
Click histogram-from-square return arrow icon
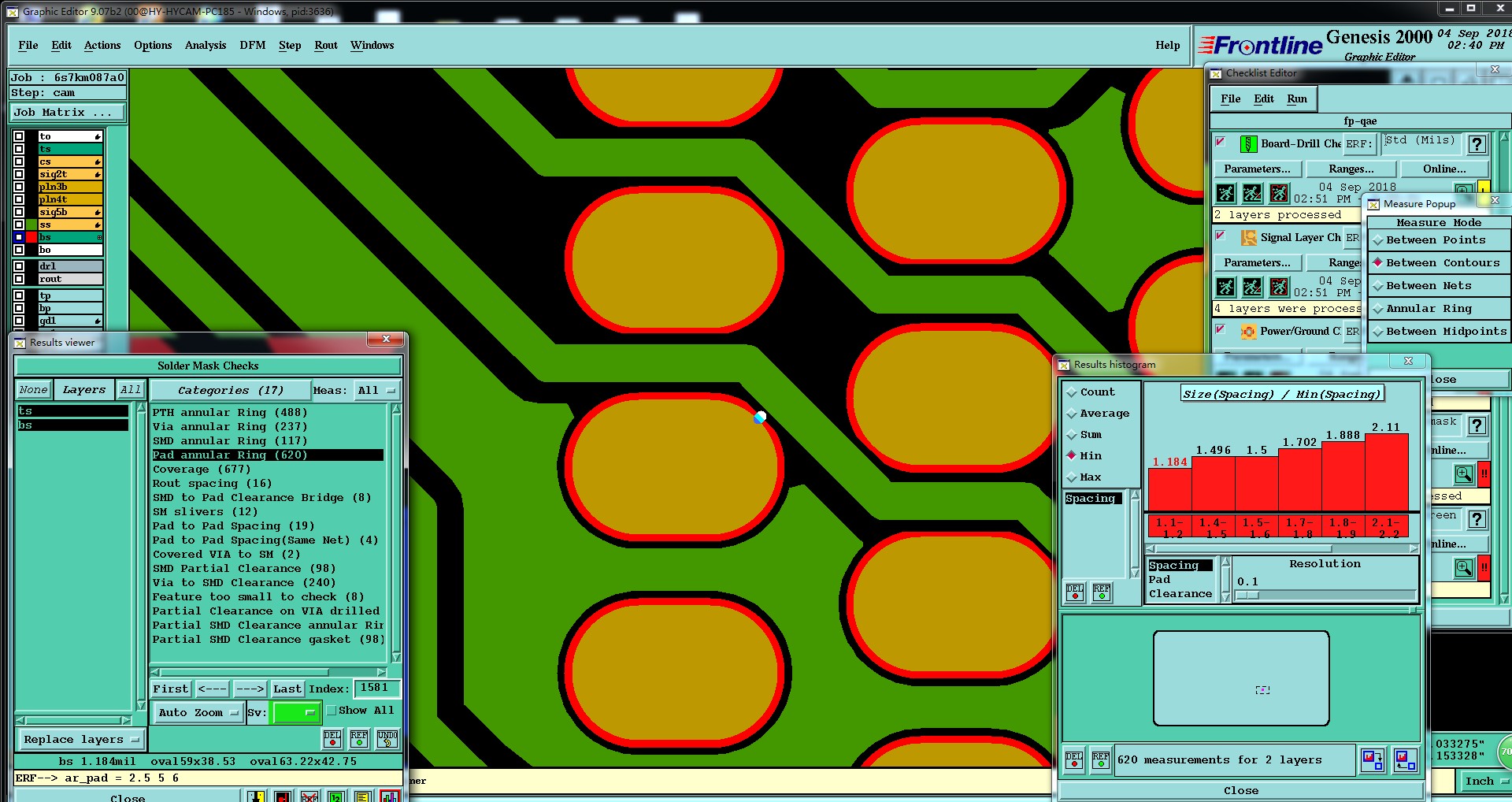point(1406,759)
